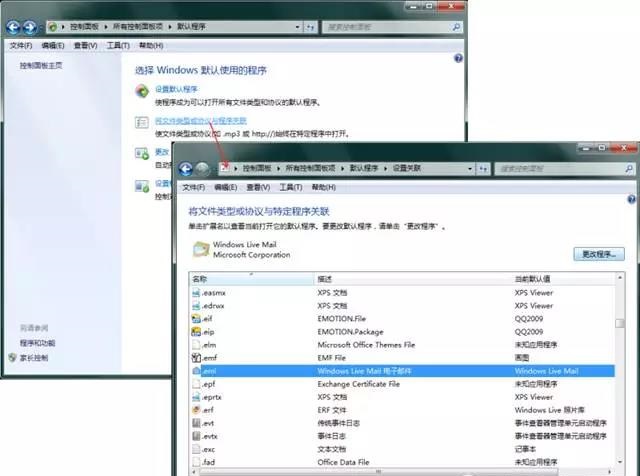The width and height of the screenshot is (640, 476).
Task: Open address history dropdown in Default Programs window
Action: pyautogui.click(x=297, y=27)
